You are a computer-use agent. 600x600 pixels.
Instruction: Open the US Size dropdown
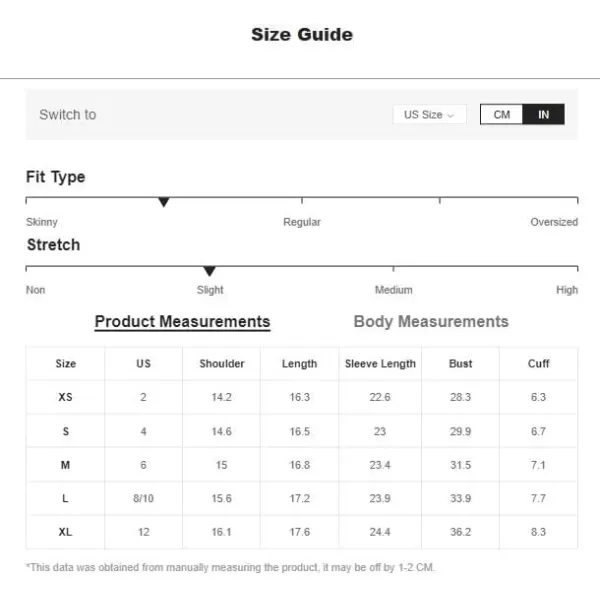tap(429, 114)
